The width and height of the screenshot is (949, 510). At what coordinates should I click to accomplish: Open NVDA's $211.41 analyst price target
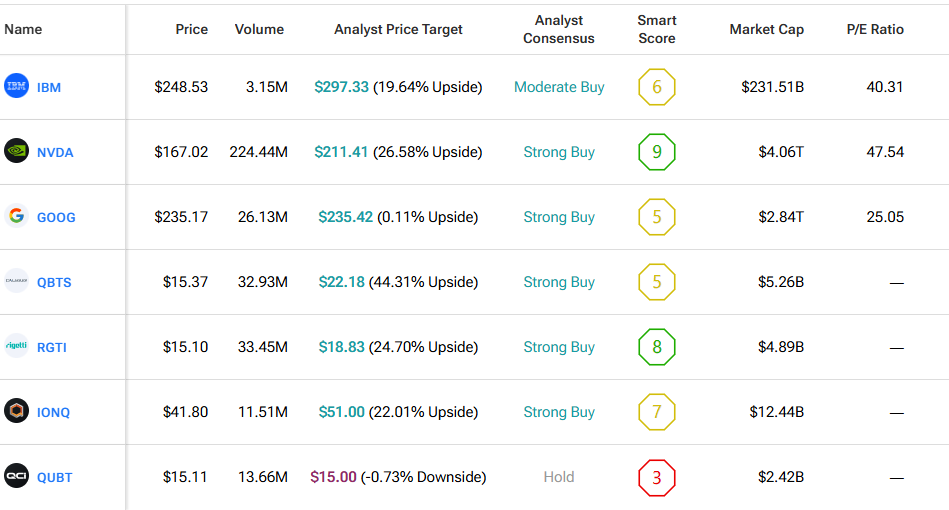tap(341, 152)
